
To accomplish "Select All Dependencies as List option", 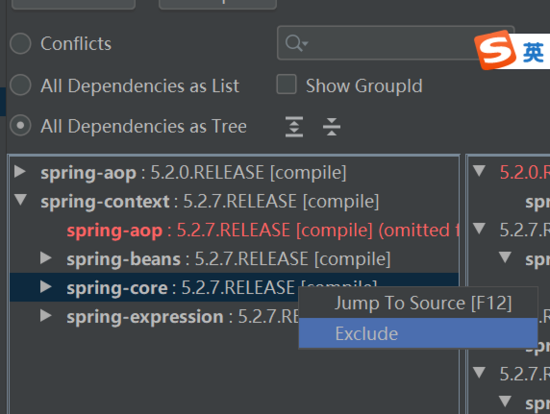I will click(20, 85).
